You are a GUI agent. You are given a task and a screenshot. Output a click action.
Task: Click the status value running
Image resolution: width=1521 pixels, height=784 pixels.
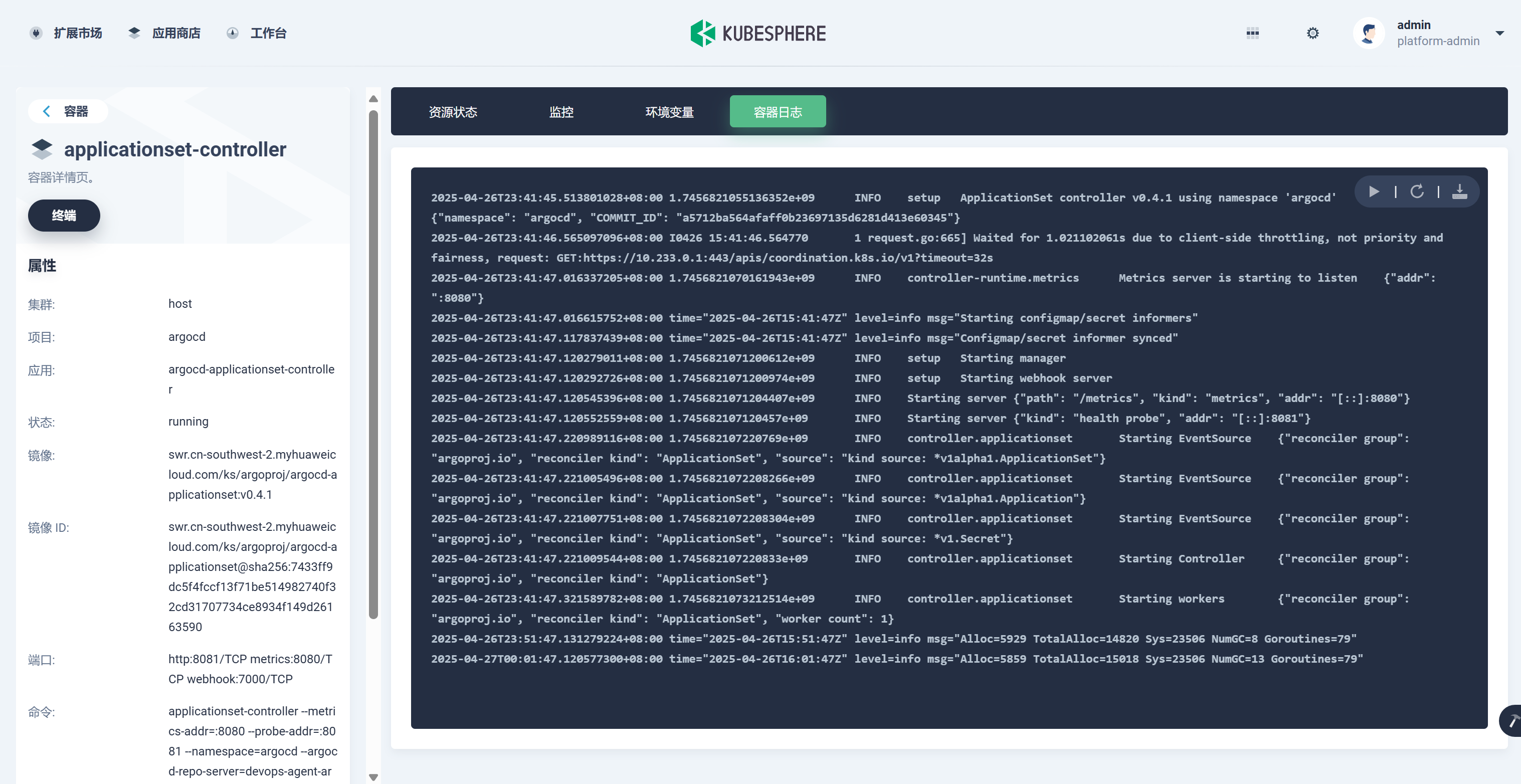pos(188,422)
